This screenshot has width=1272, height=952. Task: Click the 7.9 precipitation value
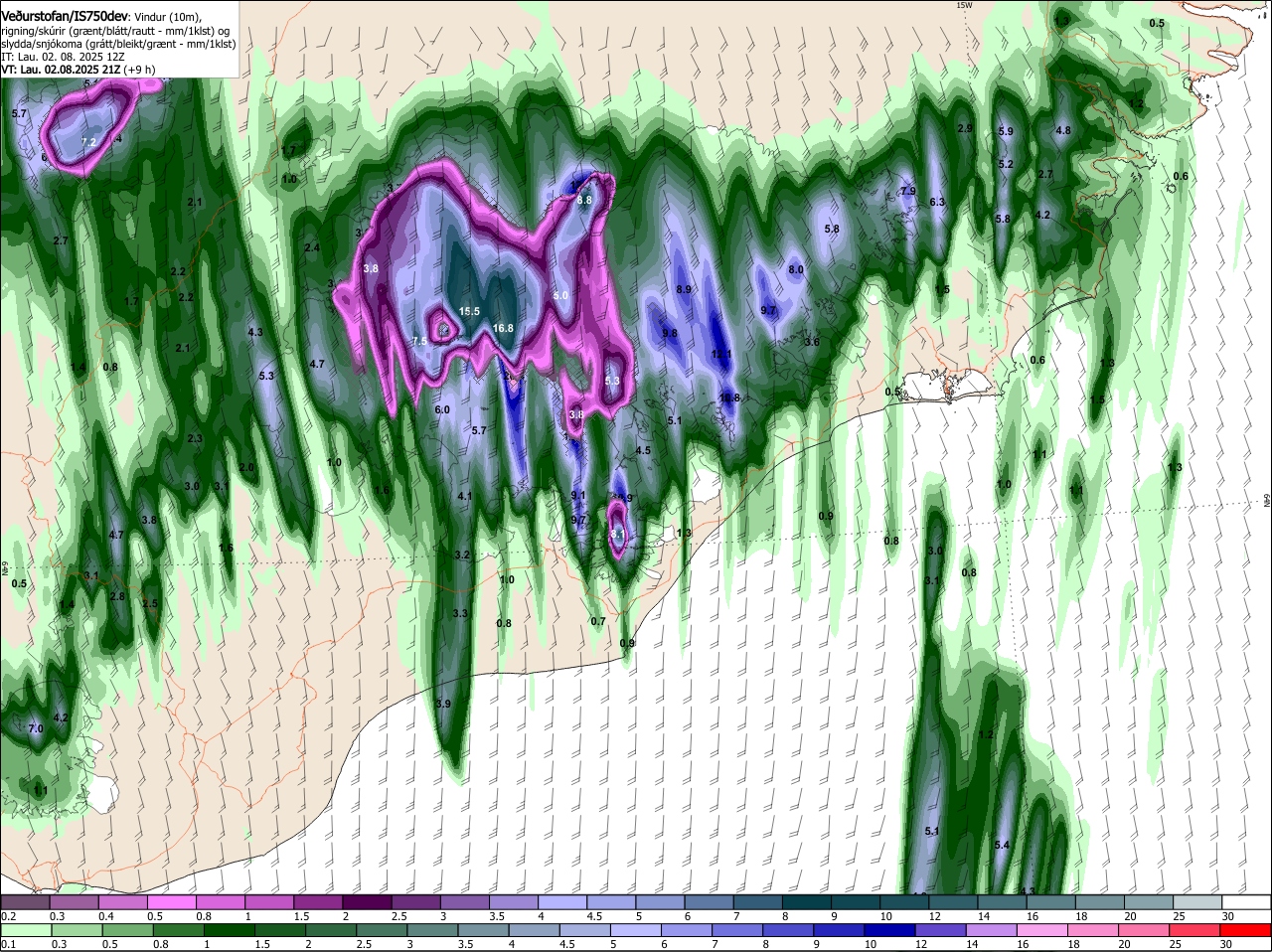click(x=907, y=191)
